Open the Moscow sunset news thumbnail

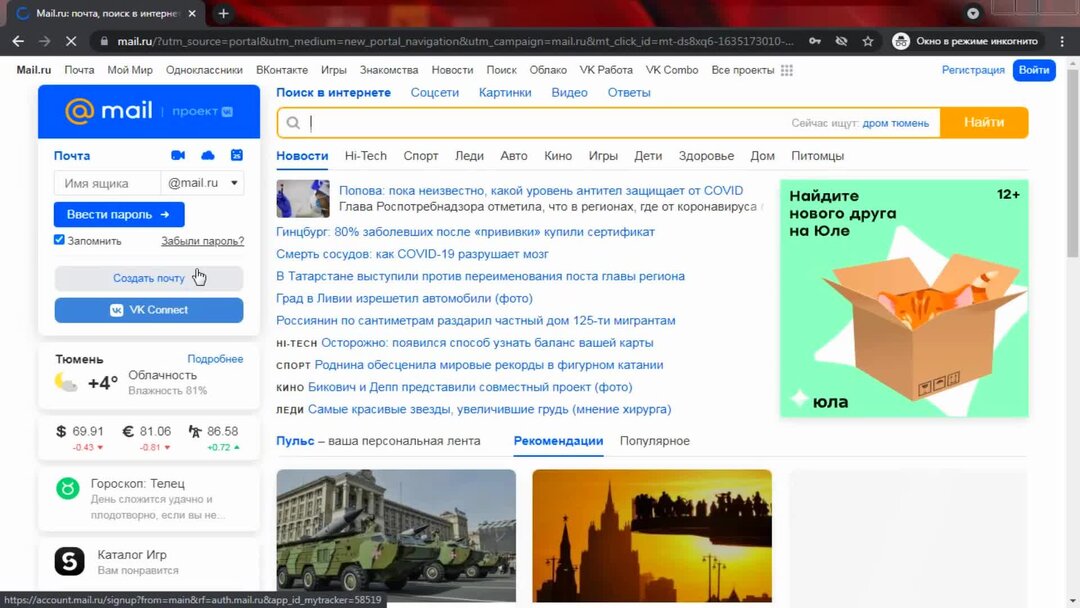pos(652,536)
